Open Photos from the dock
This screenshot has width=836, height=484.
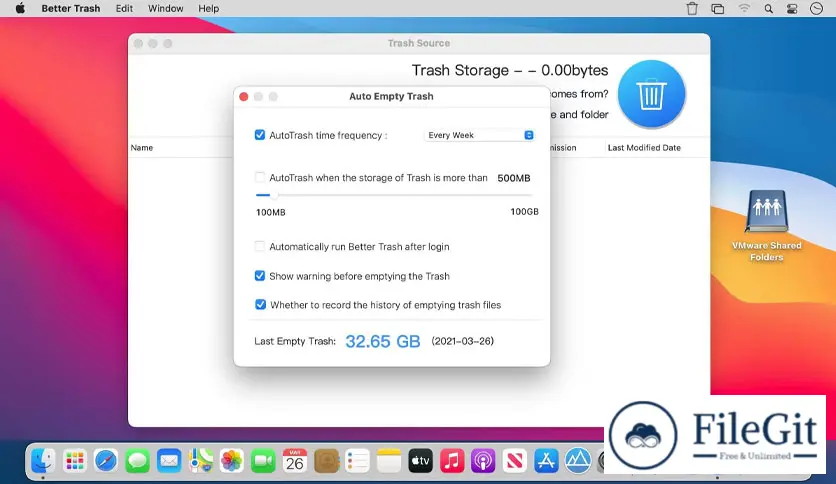pos(232,461)
